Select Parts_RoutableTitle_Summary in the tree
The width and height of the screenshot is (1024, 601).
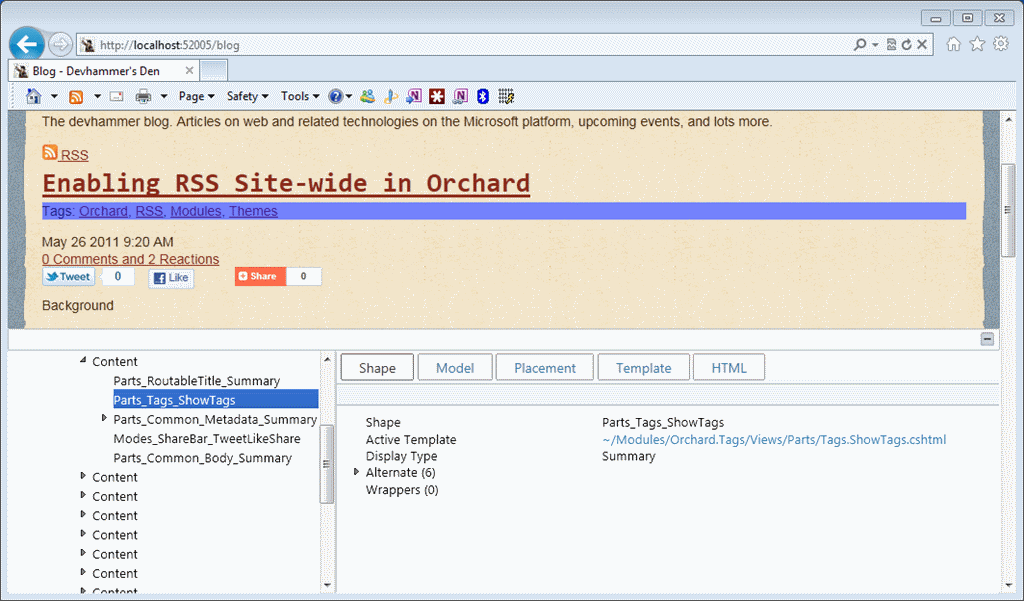(x=197, y=381)
